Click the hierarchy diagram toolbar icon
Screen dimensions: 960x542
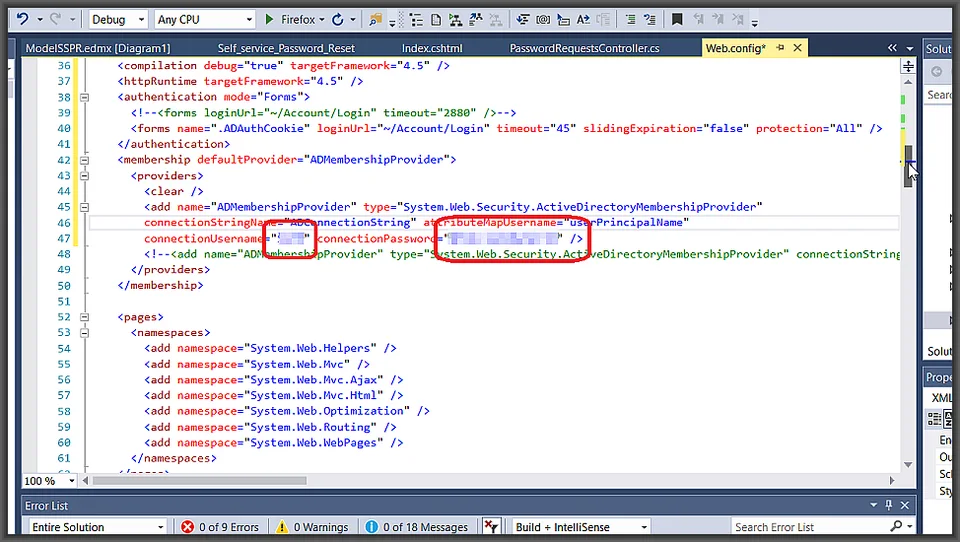pos(456,20)
